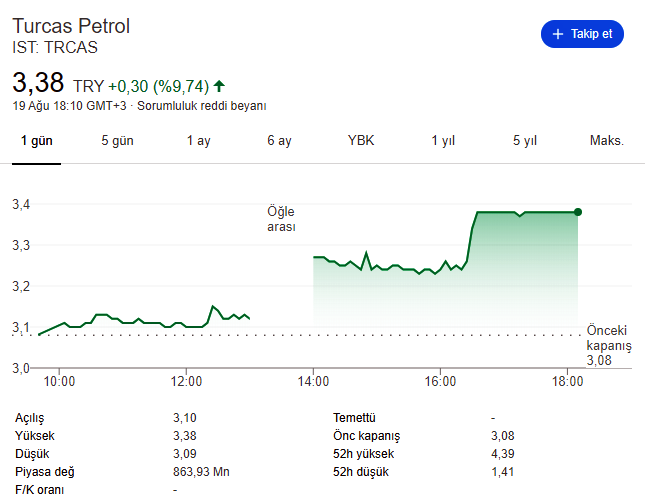
Task: Click the green up arrow icon
Action: coord(219,86)
